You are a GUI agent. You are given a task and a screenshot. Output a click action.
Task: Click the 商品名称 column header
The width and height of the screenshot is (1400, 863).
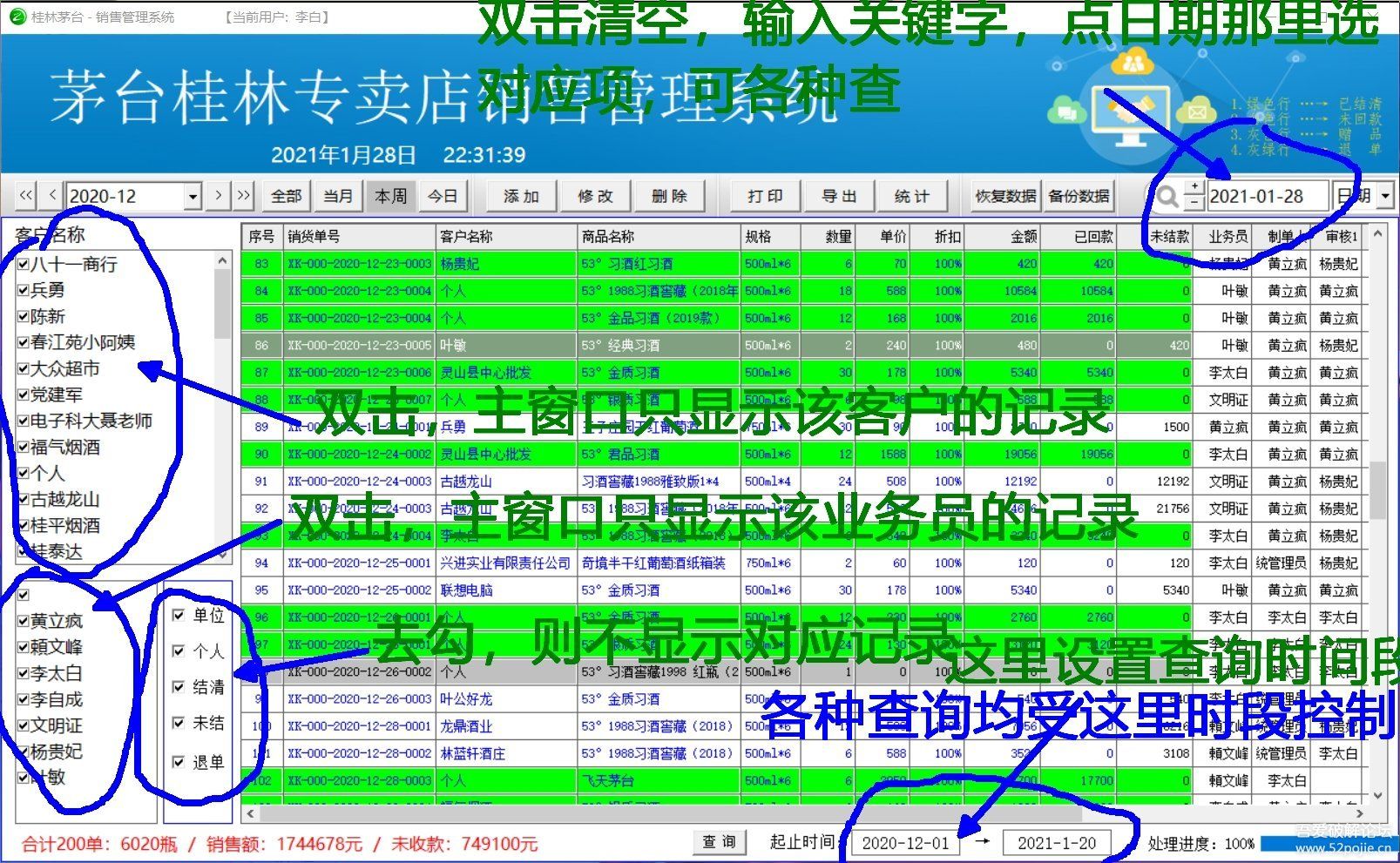[658, 236]
